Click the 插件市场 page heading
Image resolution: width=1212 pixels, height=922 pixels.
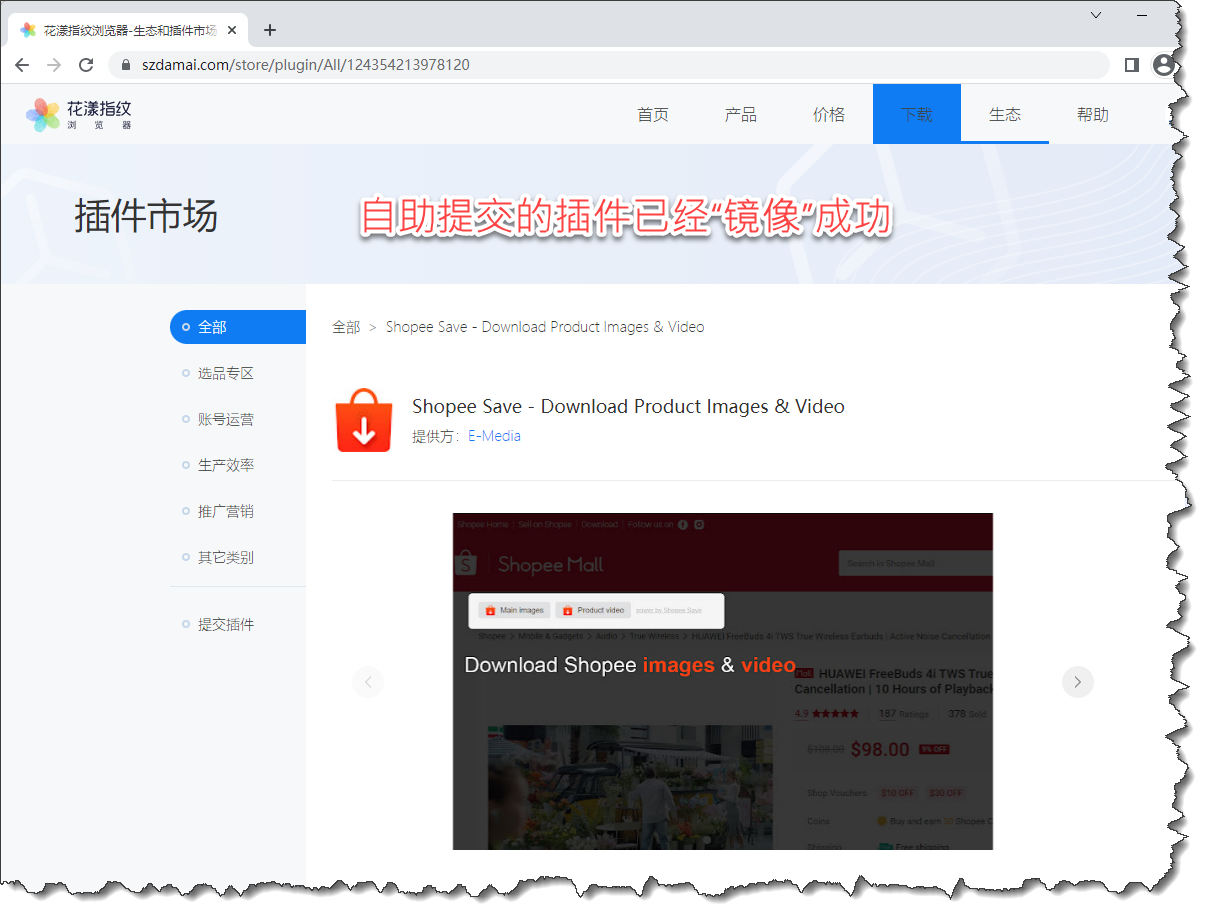146,216
